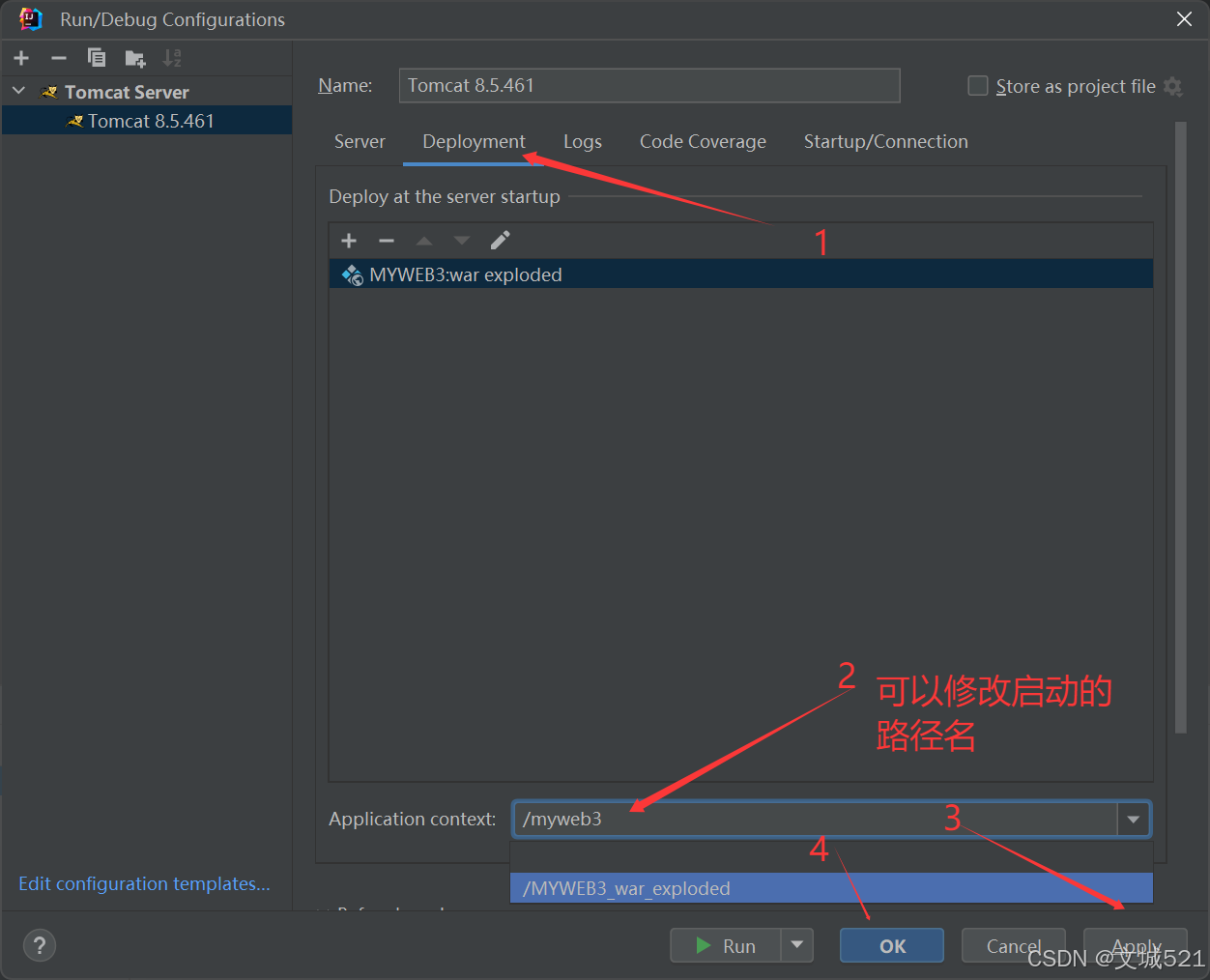Remove the selected deployment artifact

point(387,241)
